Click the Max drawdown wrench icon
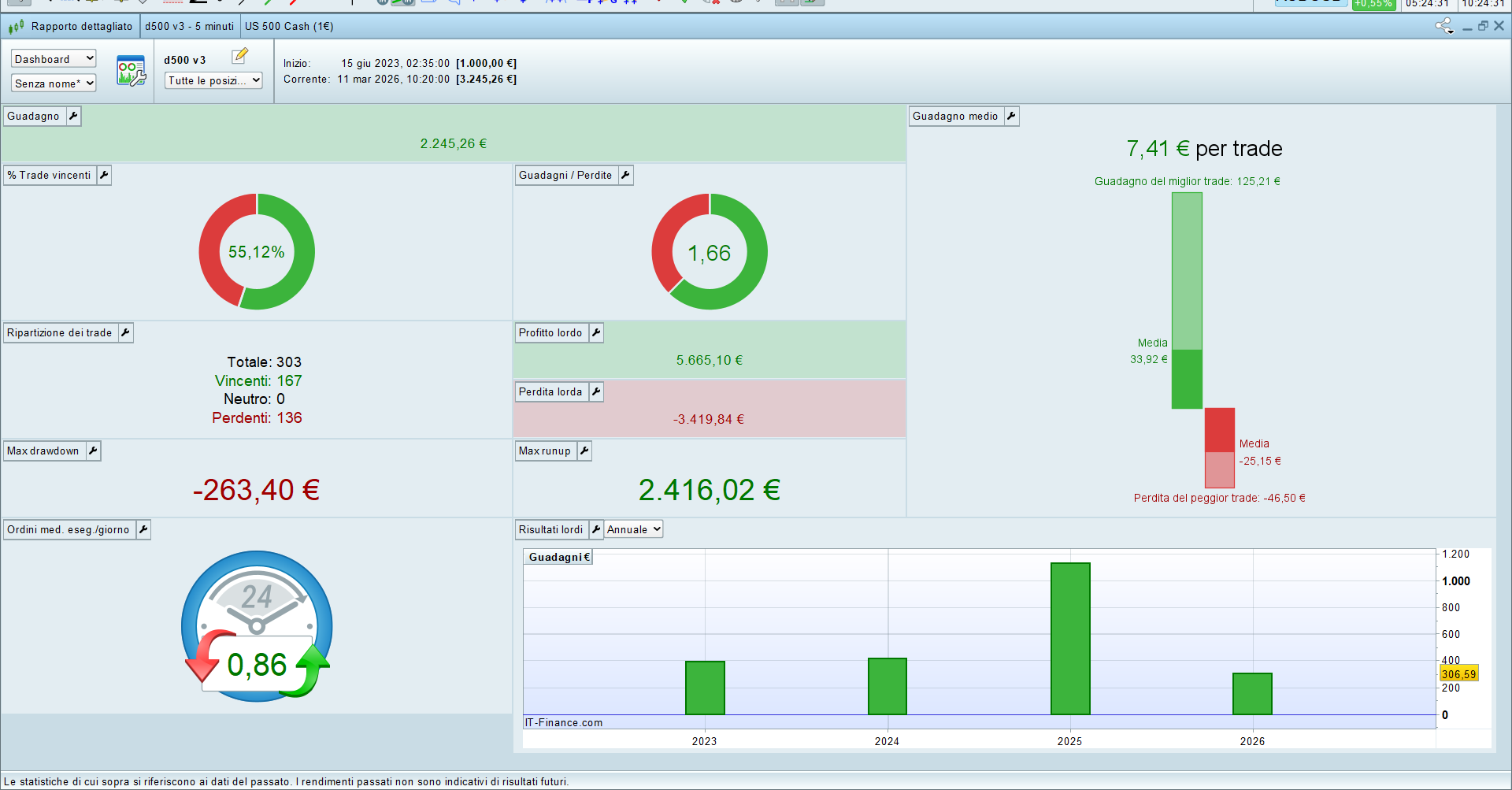Image resolution: width=1512 pixels, height=790 pixels. 93,451
